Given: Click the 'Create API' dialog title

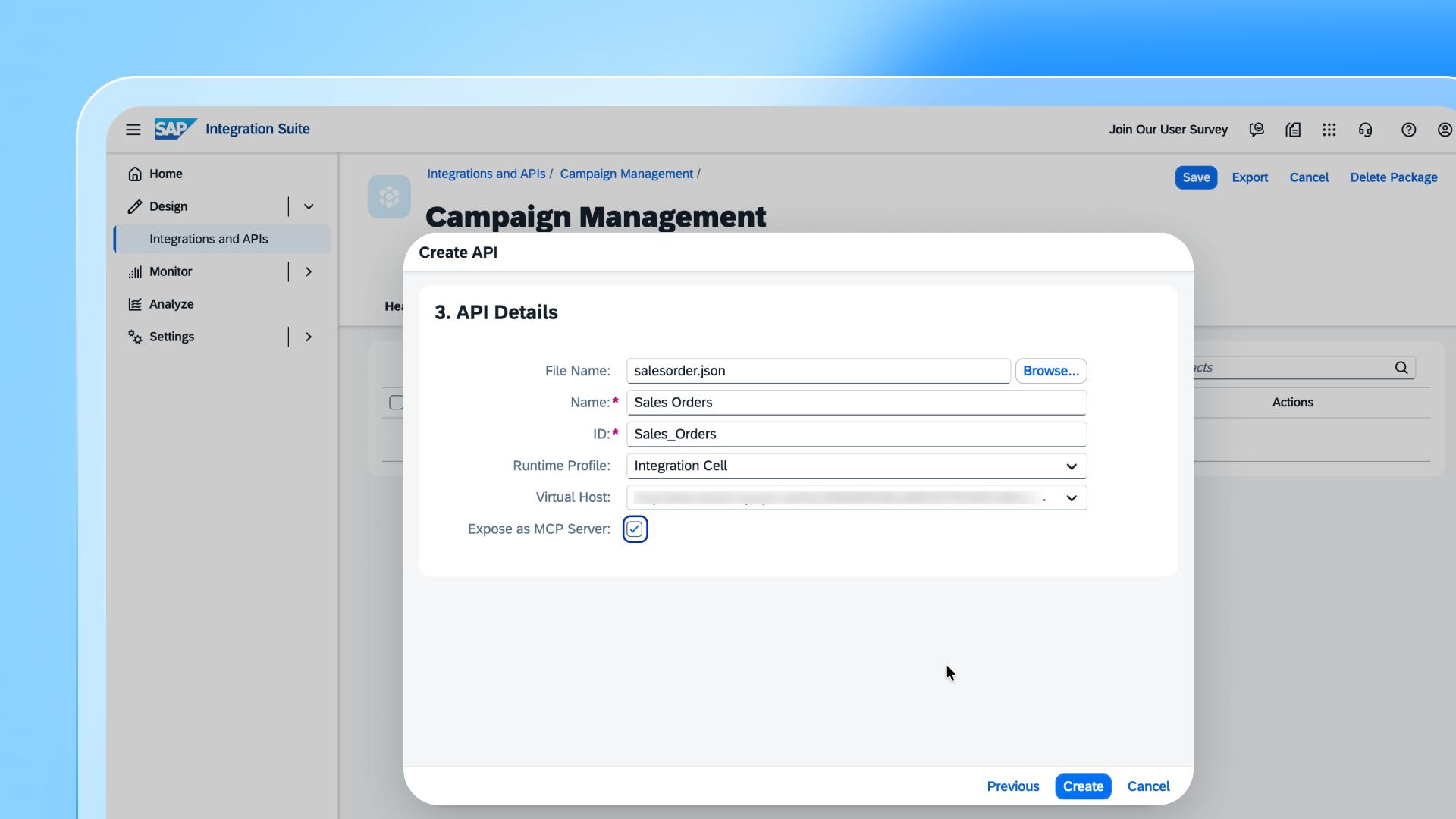Looking at the screenshot, I should tap(458, 253).
